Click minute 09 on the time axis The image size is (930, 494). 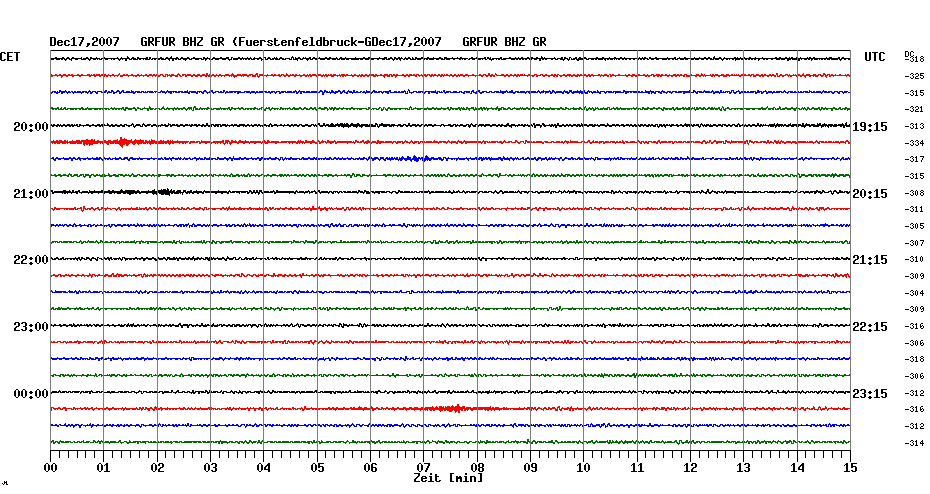[530, 467]
